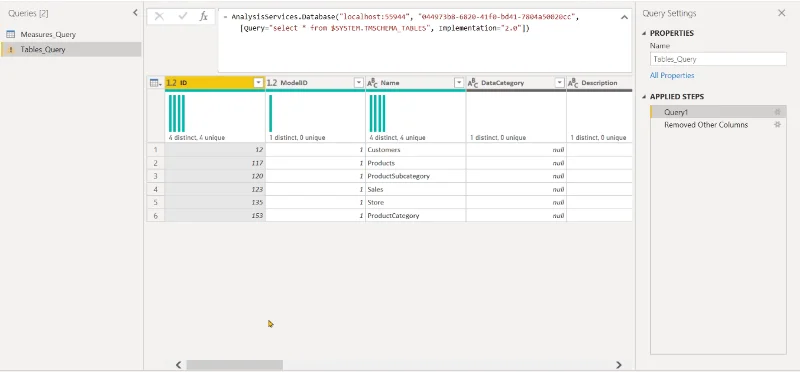Select the Products cell
Viewport: 800px width, 372px height.
(415, 163)
